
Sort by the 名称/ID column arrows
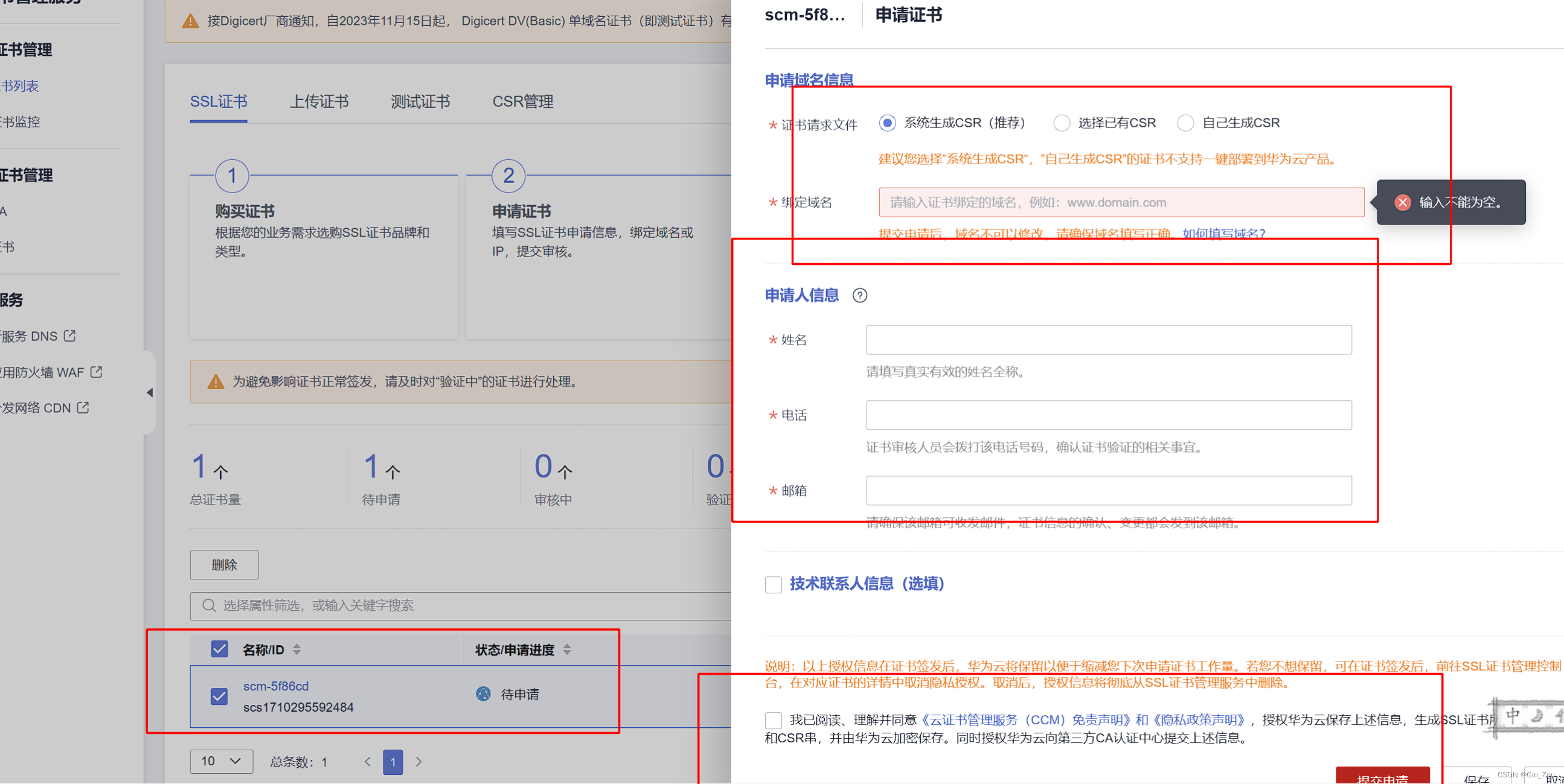point(297,649)
